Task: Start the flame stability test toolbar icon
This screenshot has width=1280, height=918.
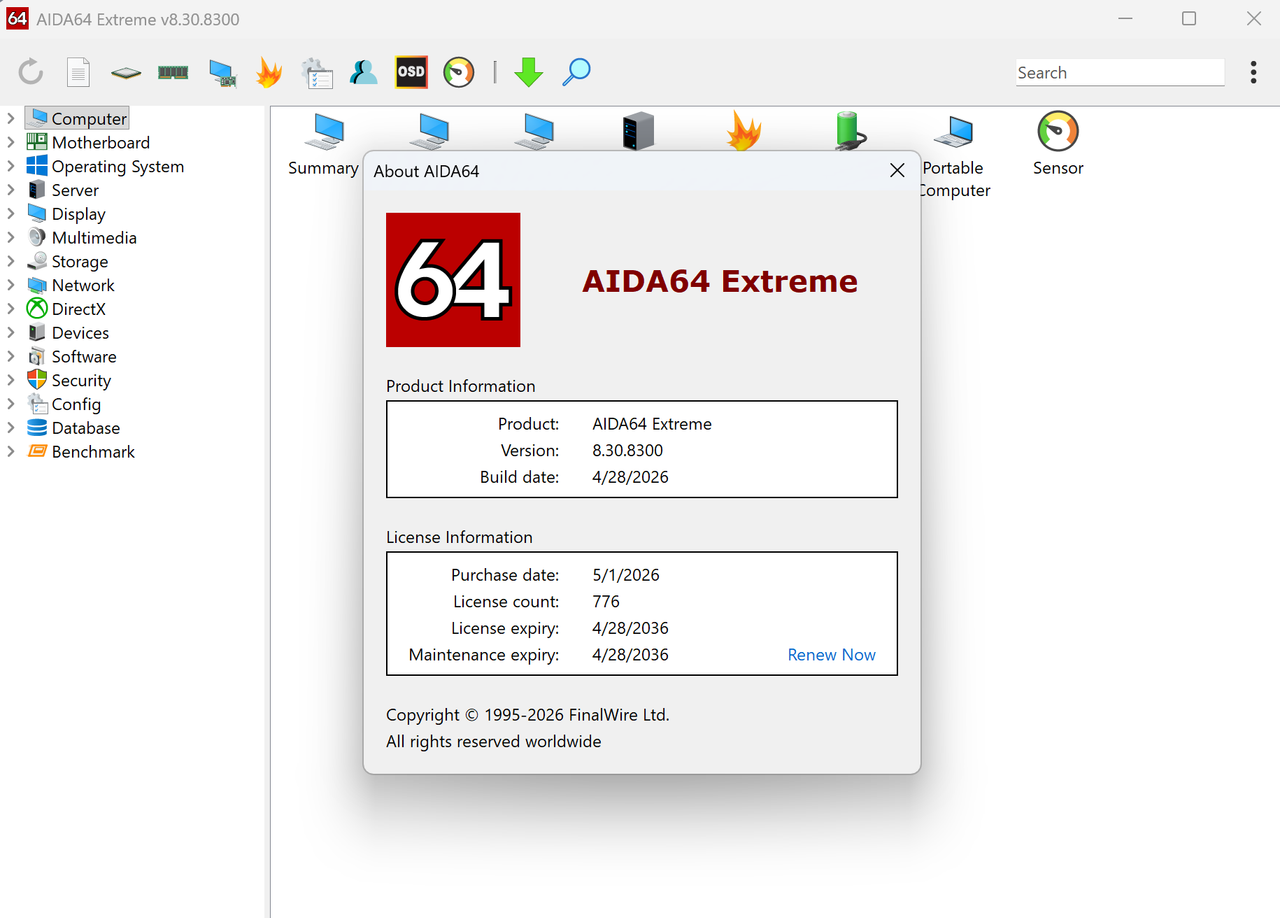Action: click(x=269, y=72)
